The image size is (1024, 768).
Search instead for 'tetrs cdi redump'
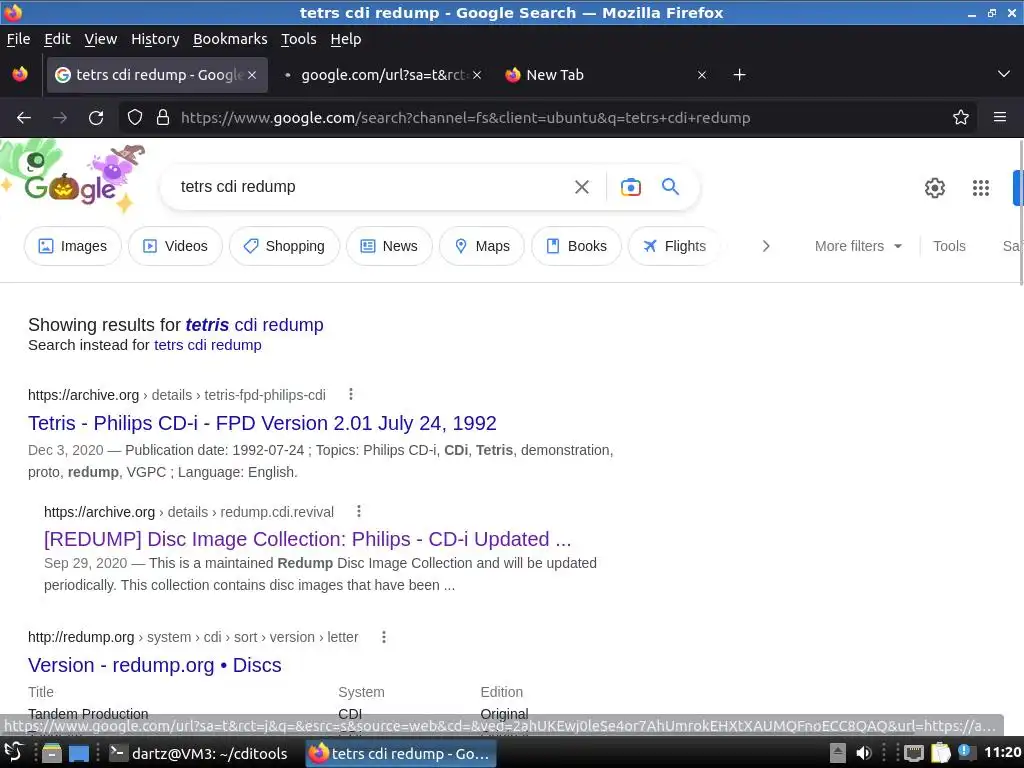[208, 345]
